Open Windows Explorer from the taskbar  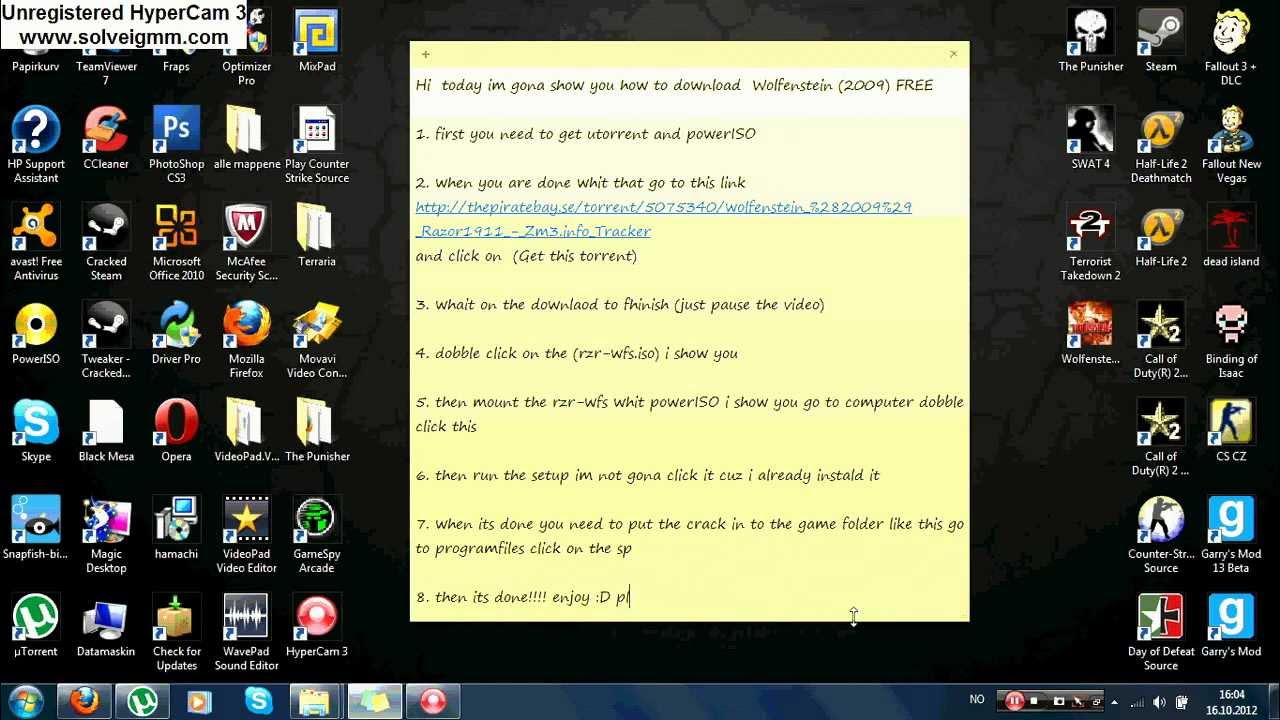(x=316, y=701)
